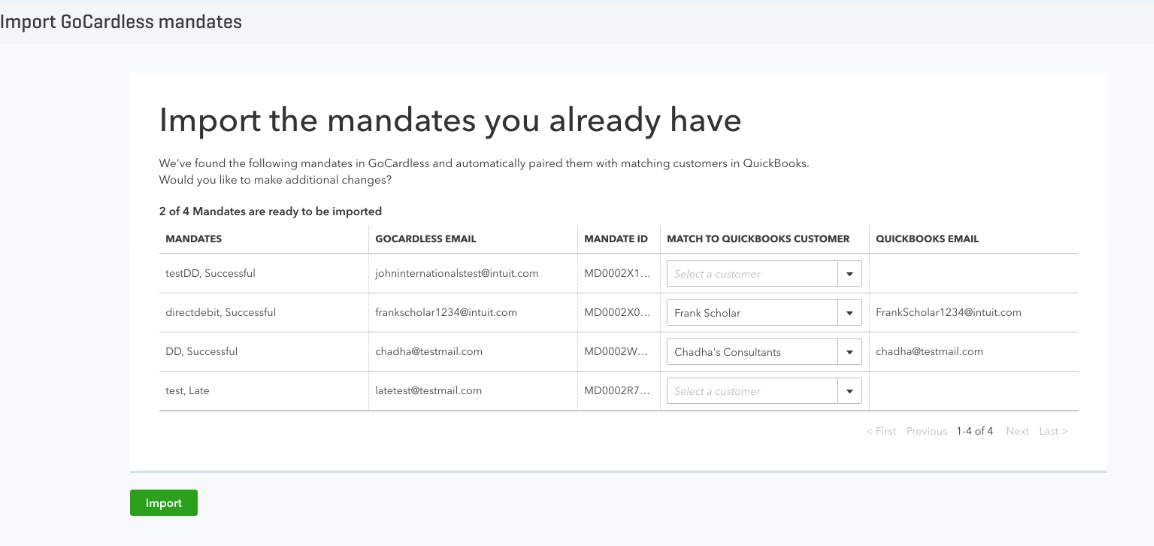Click the 1-4 of 4 page indicator

[974, 431]
